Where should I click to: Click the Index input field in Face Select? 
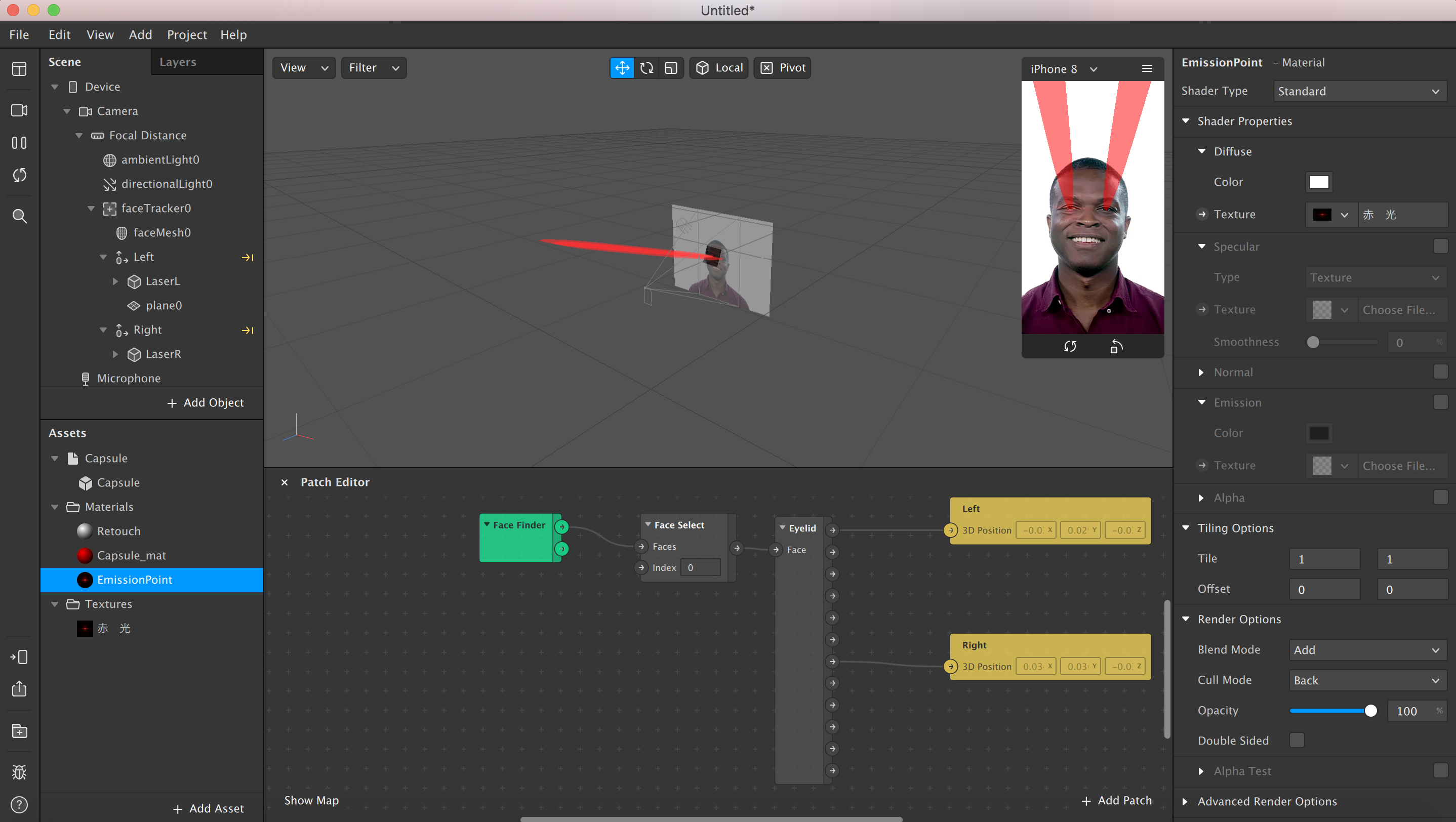click(700, 567)
